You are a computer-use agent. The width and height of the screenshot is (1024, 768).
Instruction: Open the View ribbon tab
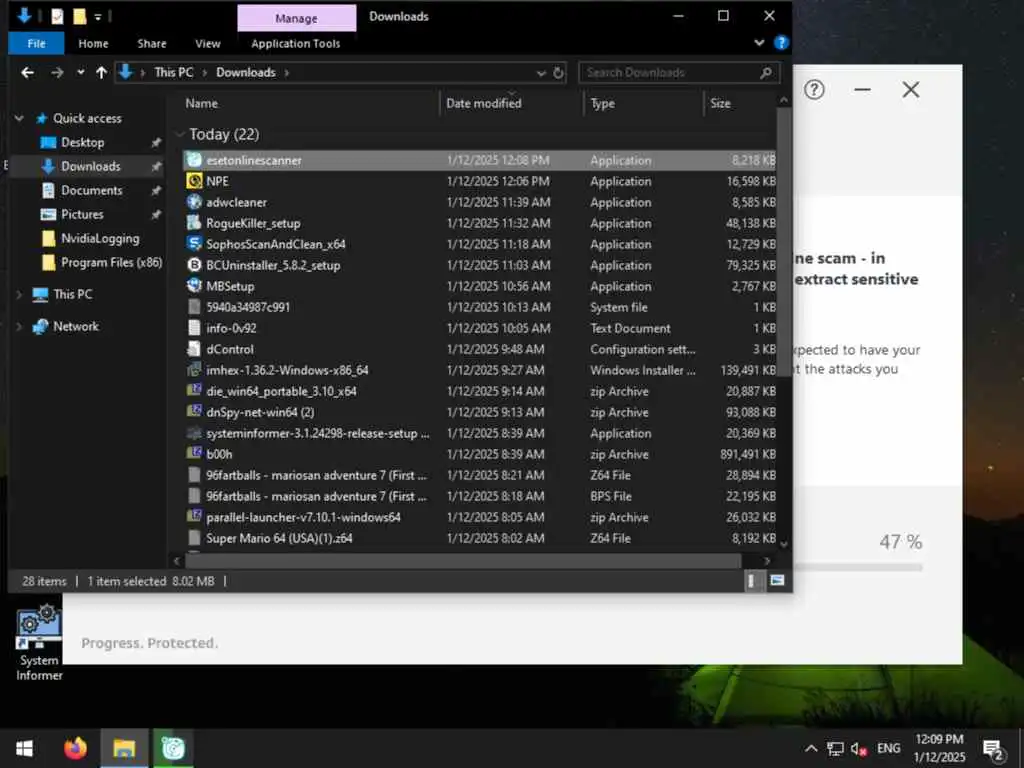click(x=208, y=44)
